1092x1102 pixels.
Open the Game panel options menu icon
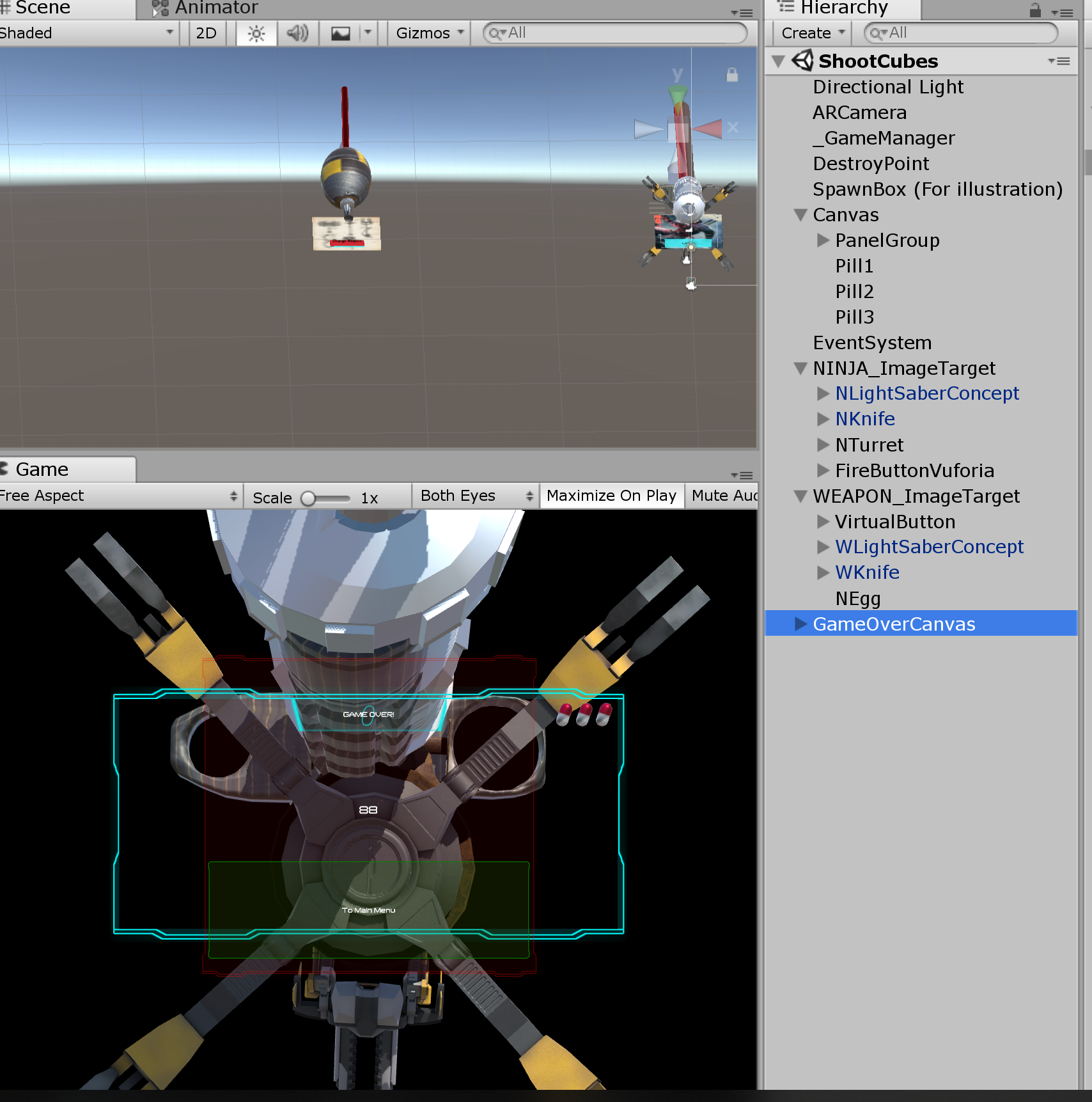coord(742,475)
